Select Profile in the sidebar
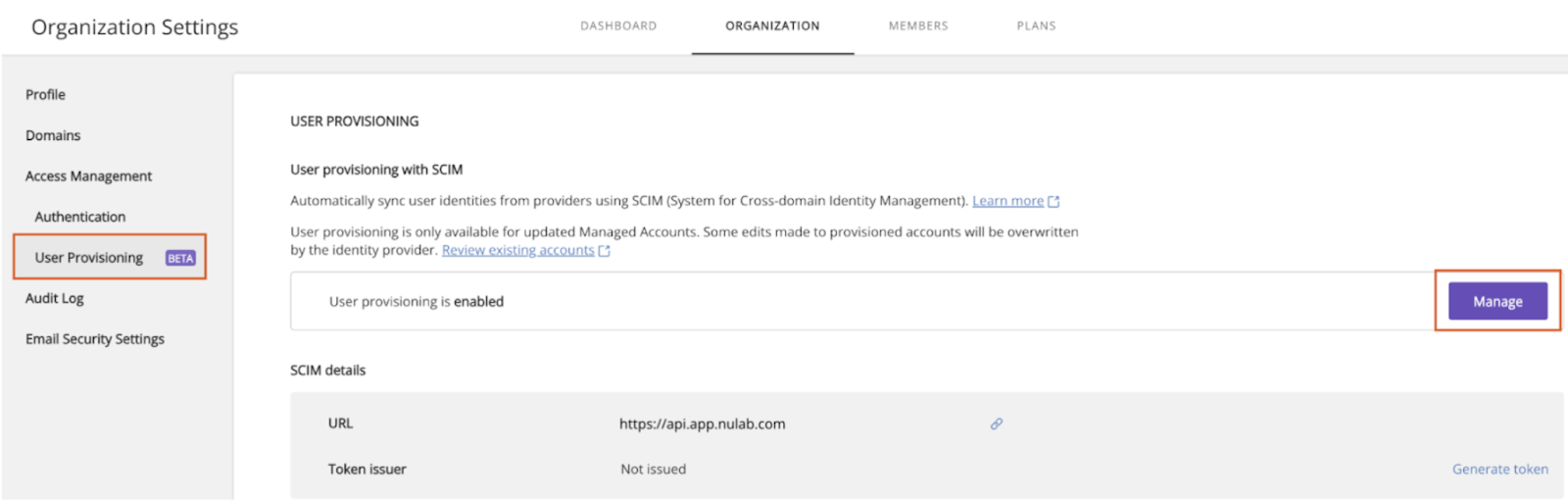 tap(45, 94)
